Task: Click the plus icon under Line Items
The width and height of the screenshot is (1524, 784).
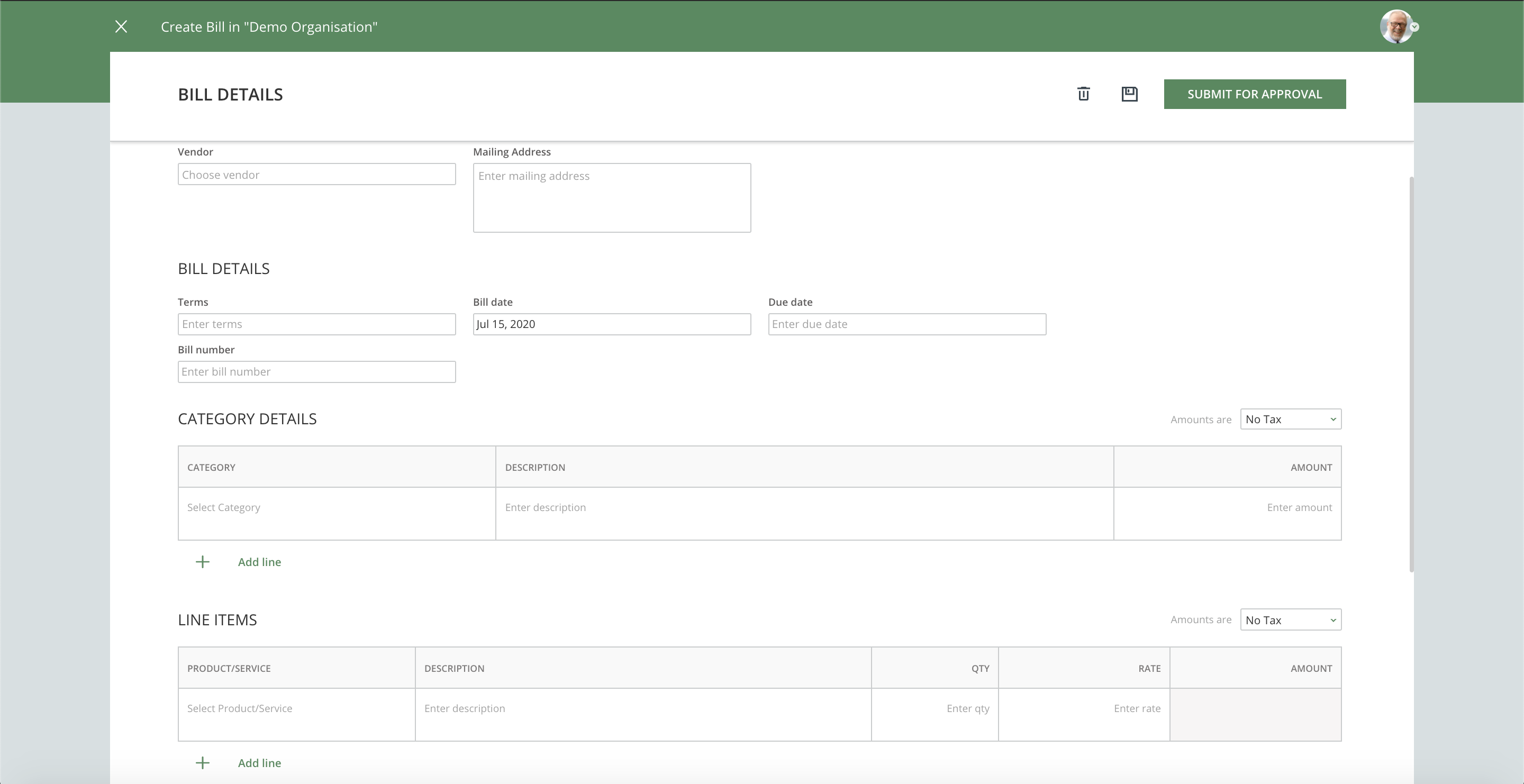Action: (202, 763)
